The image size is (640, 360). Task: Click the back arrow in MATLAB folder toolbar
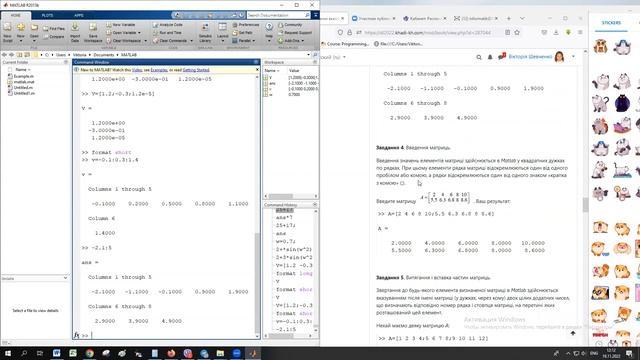point(4,55)
